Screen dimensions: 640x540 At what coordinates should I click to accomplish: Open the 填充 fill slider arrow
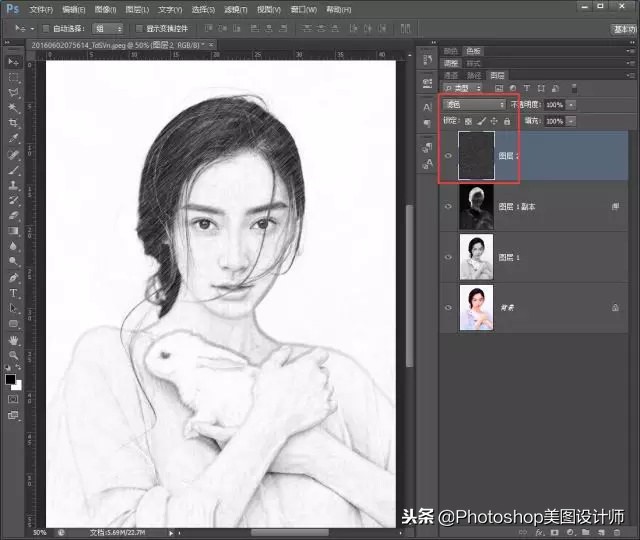(571, 121)
